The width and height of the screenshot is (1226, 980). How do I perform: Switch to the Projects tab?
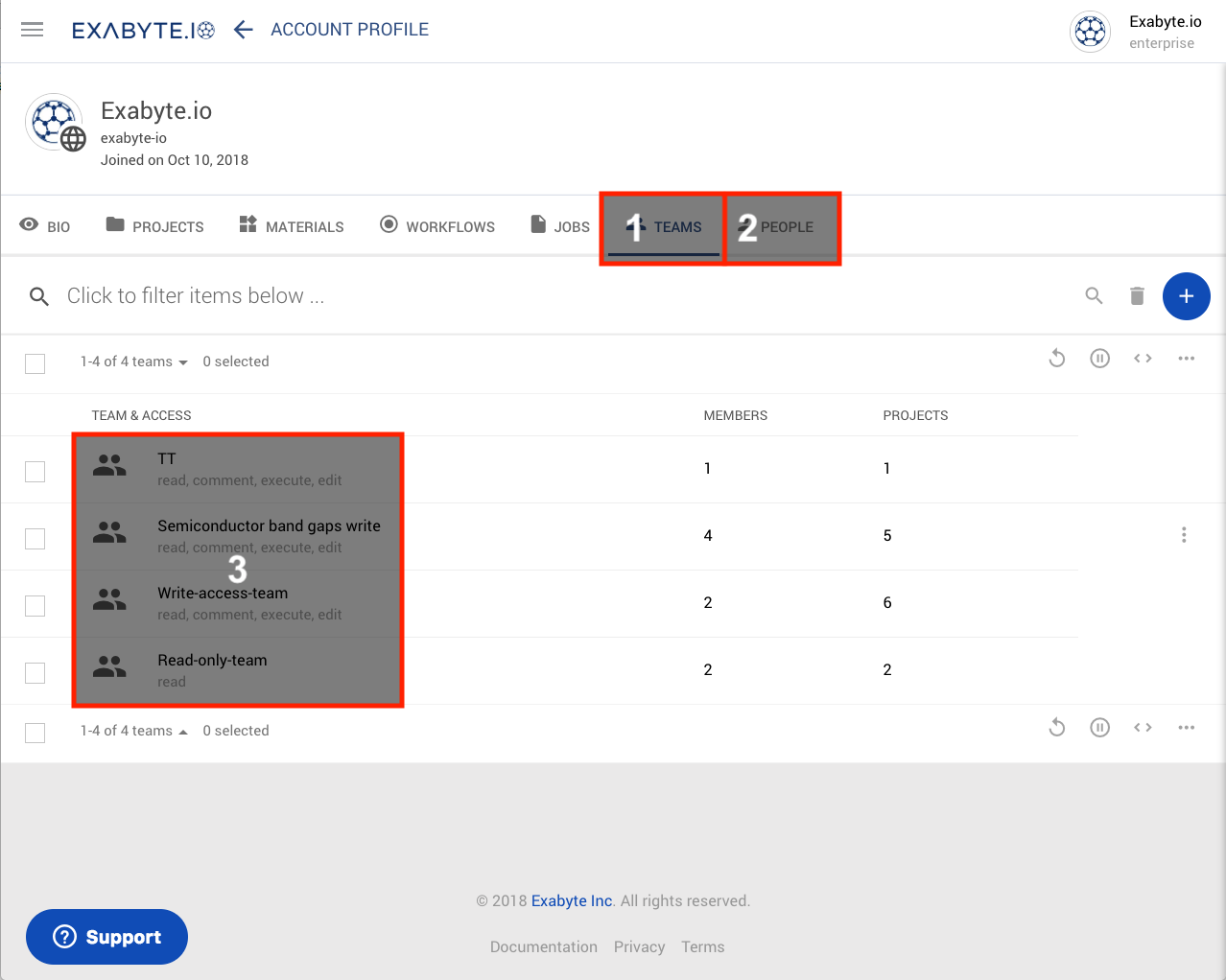coord(154,226)
